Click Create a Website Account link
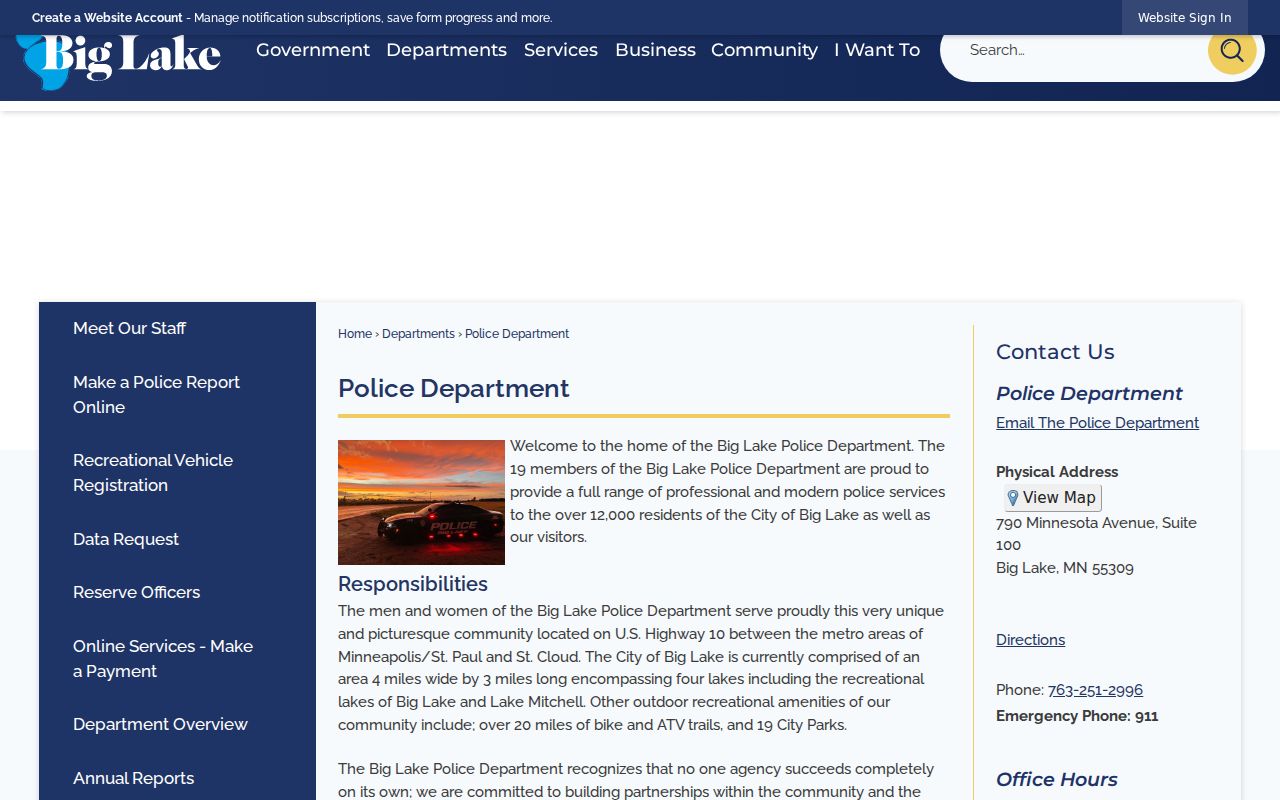Screen dimensions: 1280x800 tap(107, 18)
